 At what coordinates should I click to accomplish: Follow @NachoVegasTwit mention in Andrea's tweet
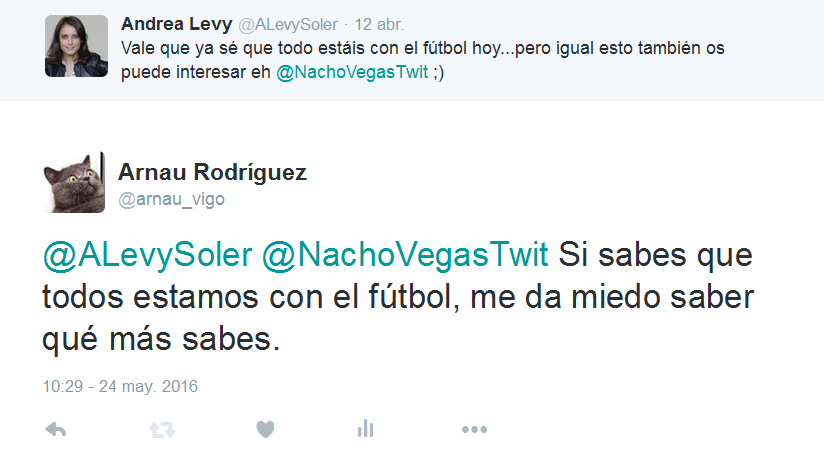pyautogui.click(x=352, y=72)
